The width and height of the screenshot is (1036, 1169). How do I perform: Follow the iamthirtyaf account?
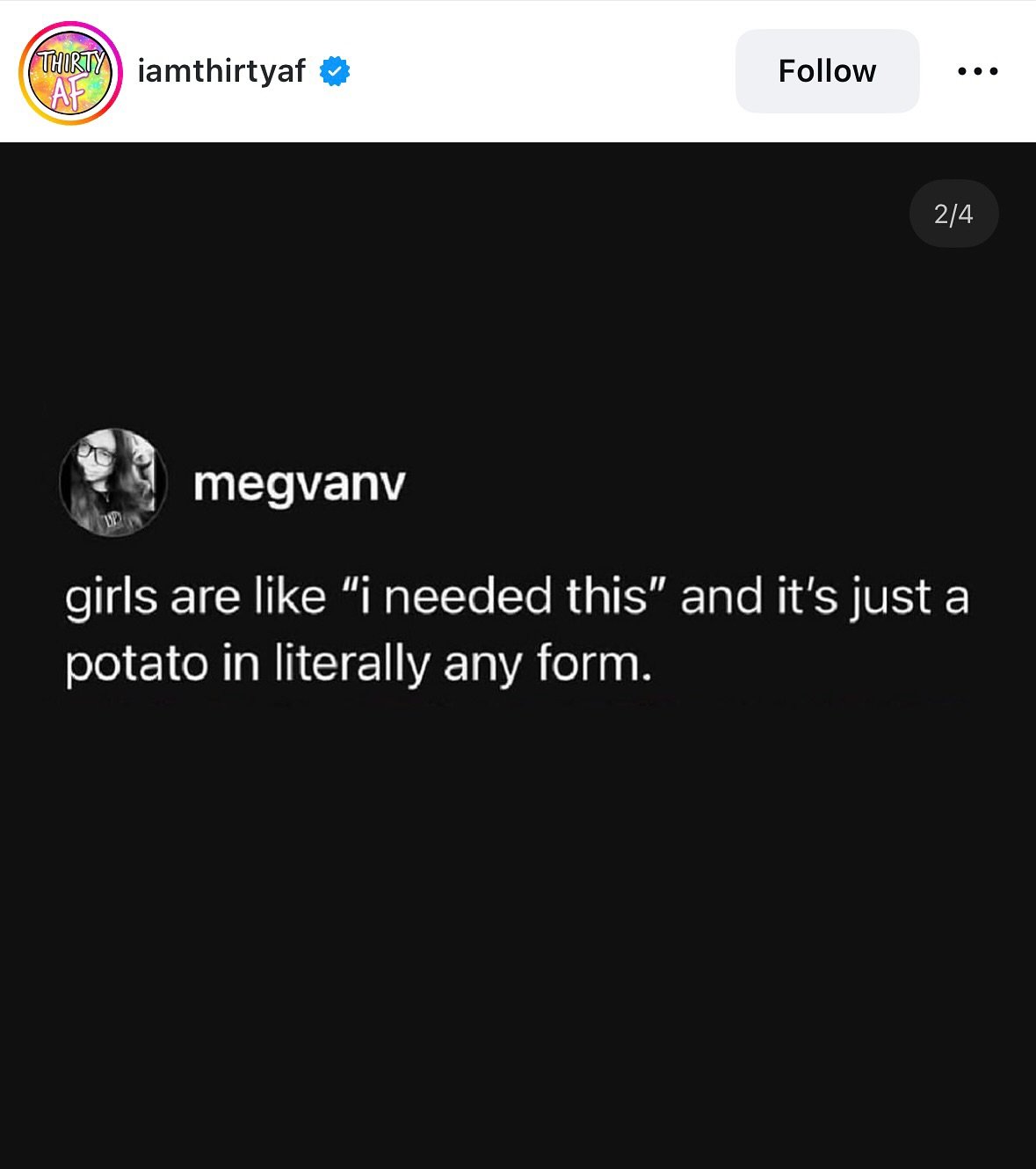tap(827, 71)
